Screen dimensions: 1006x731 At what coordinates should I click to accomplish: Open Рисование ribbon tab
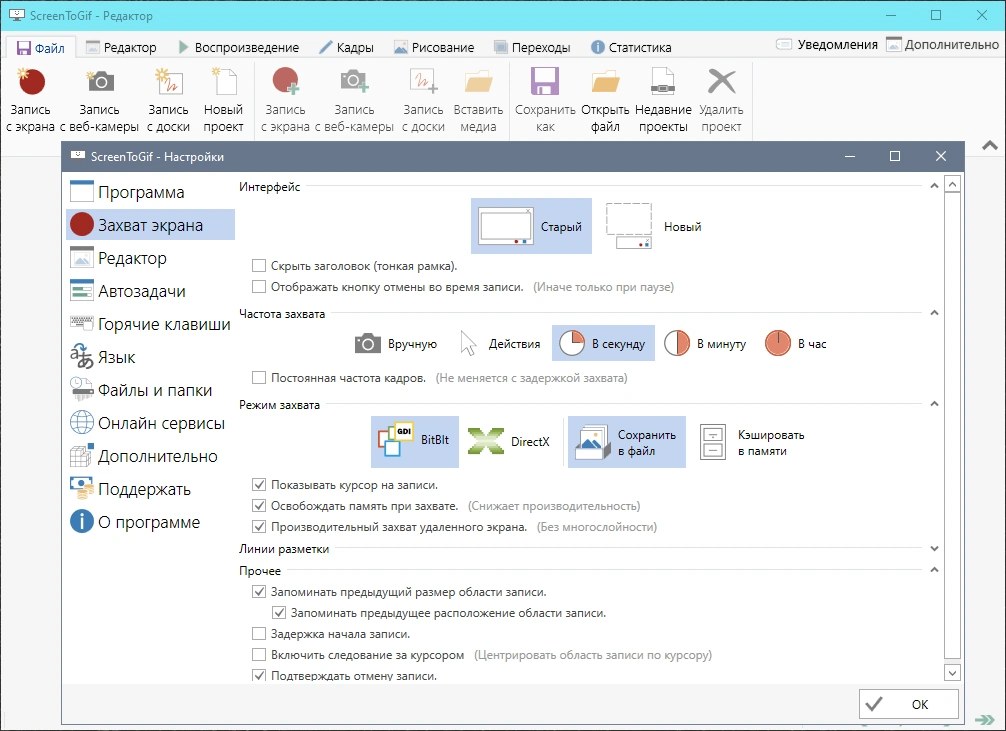pos(434,47)
